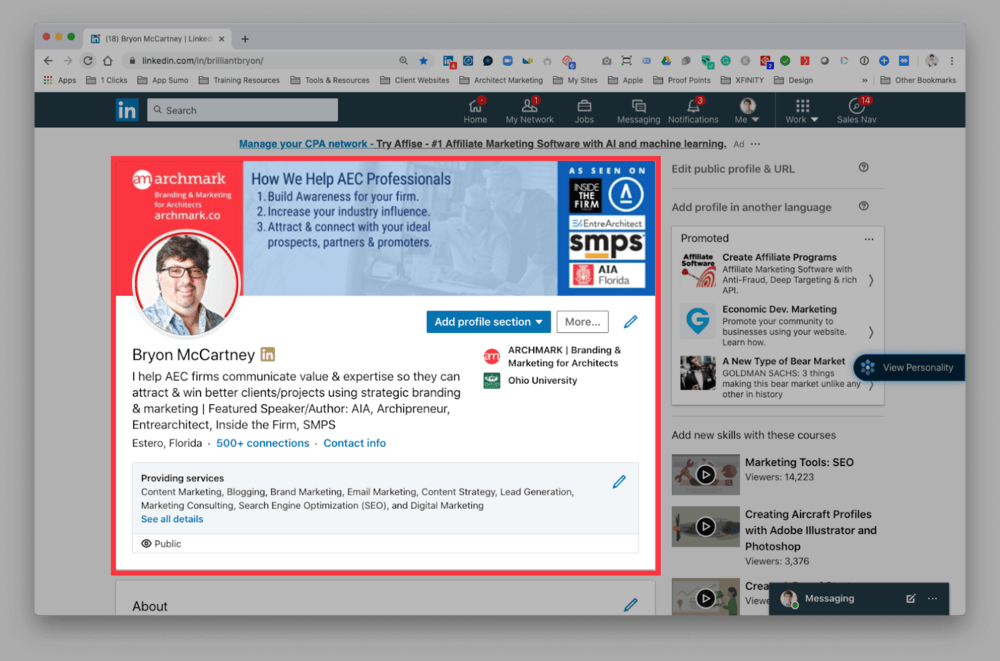Click the Manage your CPA network ad link

482,144
